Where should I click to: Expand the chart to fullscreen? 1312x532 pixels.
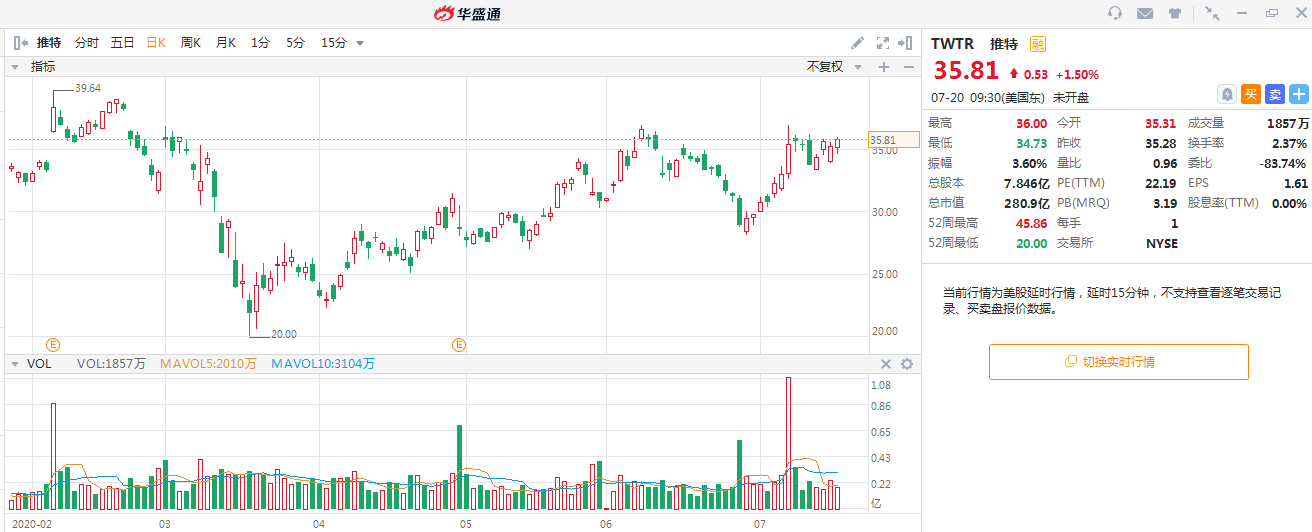pyautogui.click(x=882, y=43)
